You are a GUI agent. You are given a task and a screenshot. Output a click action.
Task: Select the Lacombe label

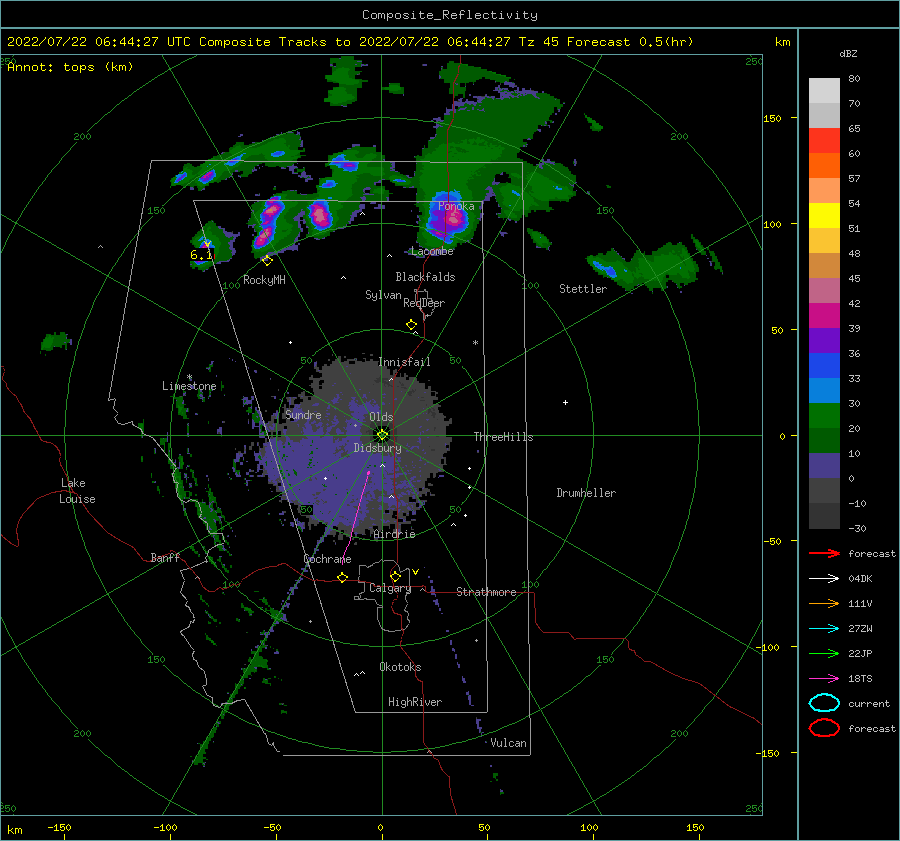(x=432, y=251)
